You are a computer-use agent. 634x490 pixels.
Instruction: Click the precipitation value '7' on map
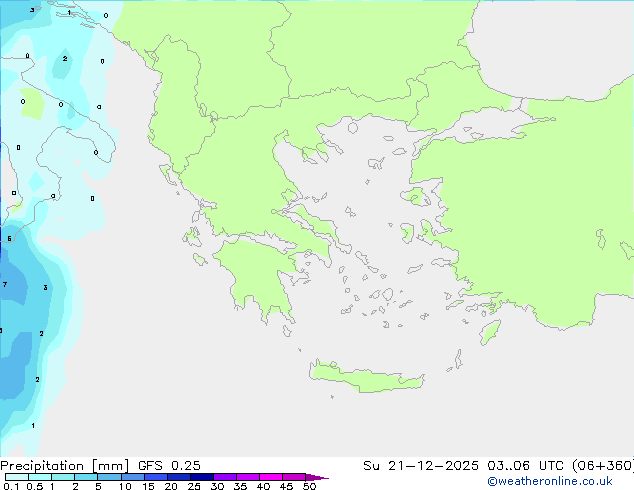[x=5, y=285]
